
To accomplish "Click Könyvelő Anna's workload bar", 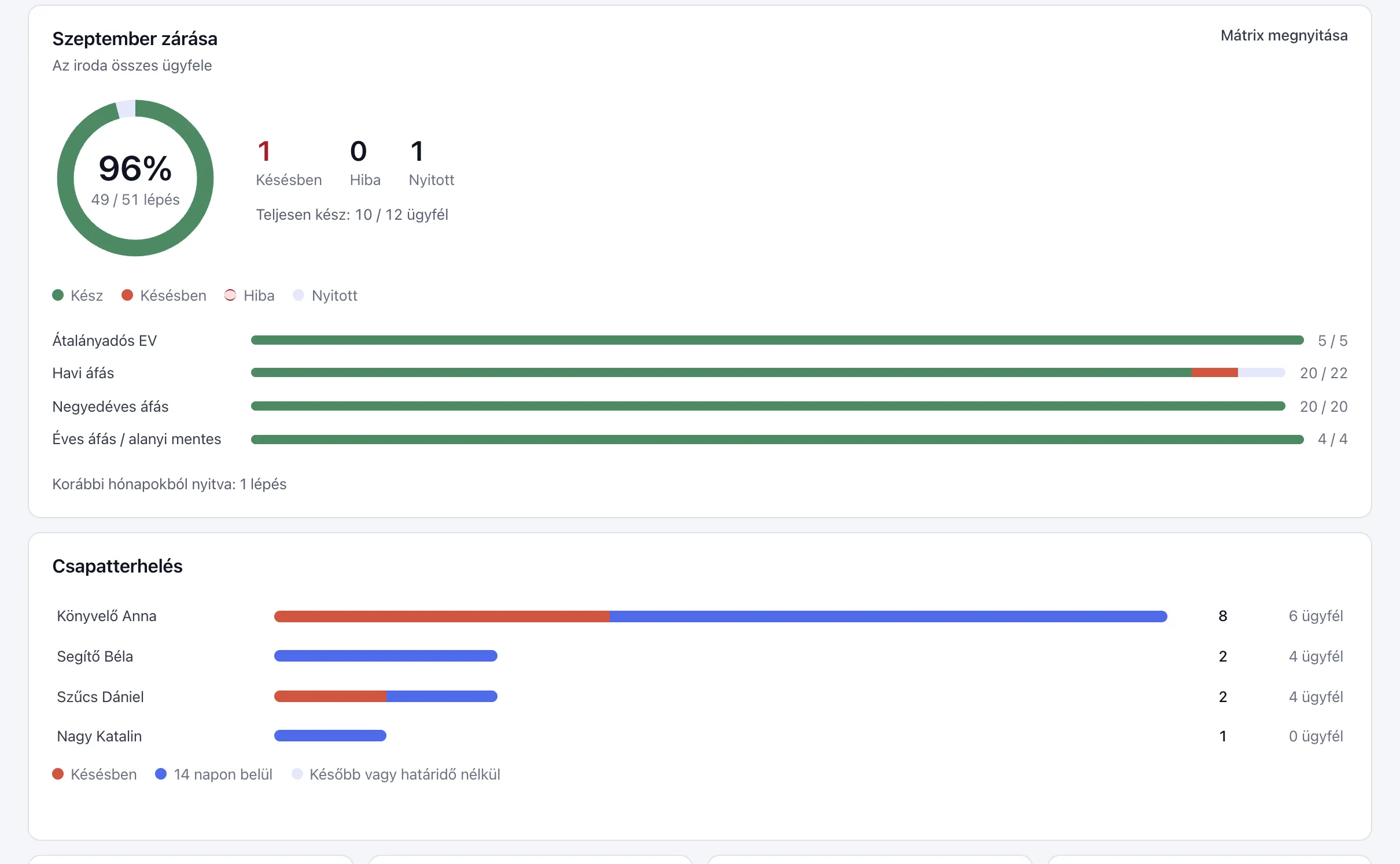I will pos(721,616).
